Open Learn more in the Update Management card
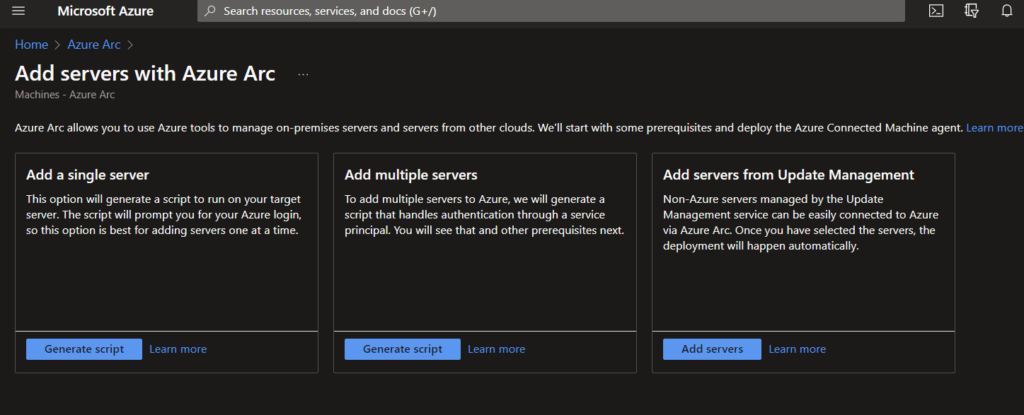The height and width of the screenshot is (415, 1024). tap(797, 349)
